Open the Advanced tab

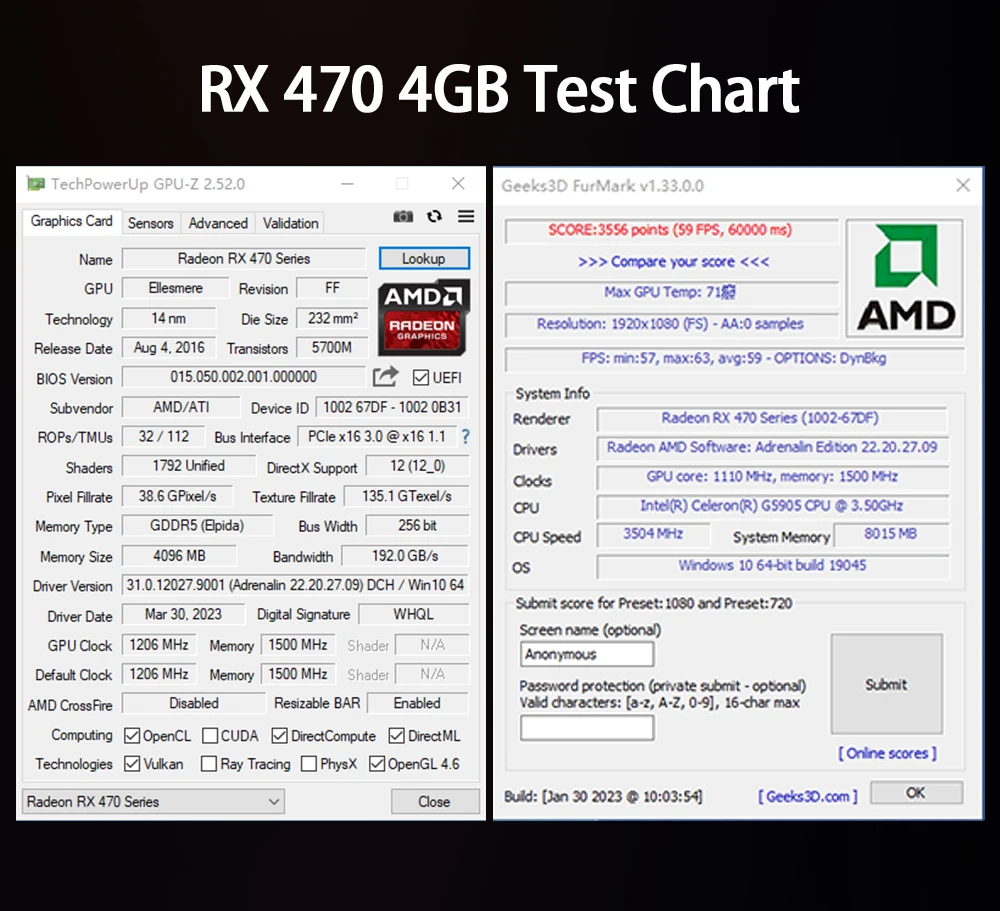(x=218, y=223)
